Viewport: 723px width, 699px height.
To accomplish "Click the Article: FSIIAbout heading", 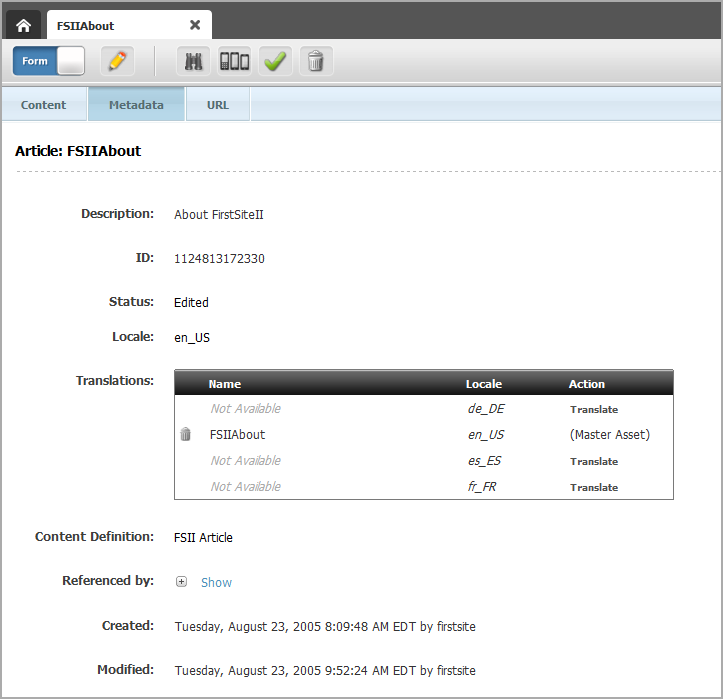I will coord(78,151).
